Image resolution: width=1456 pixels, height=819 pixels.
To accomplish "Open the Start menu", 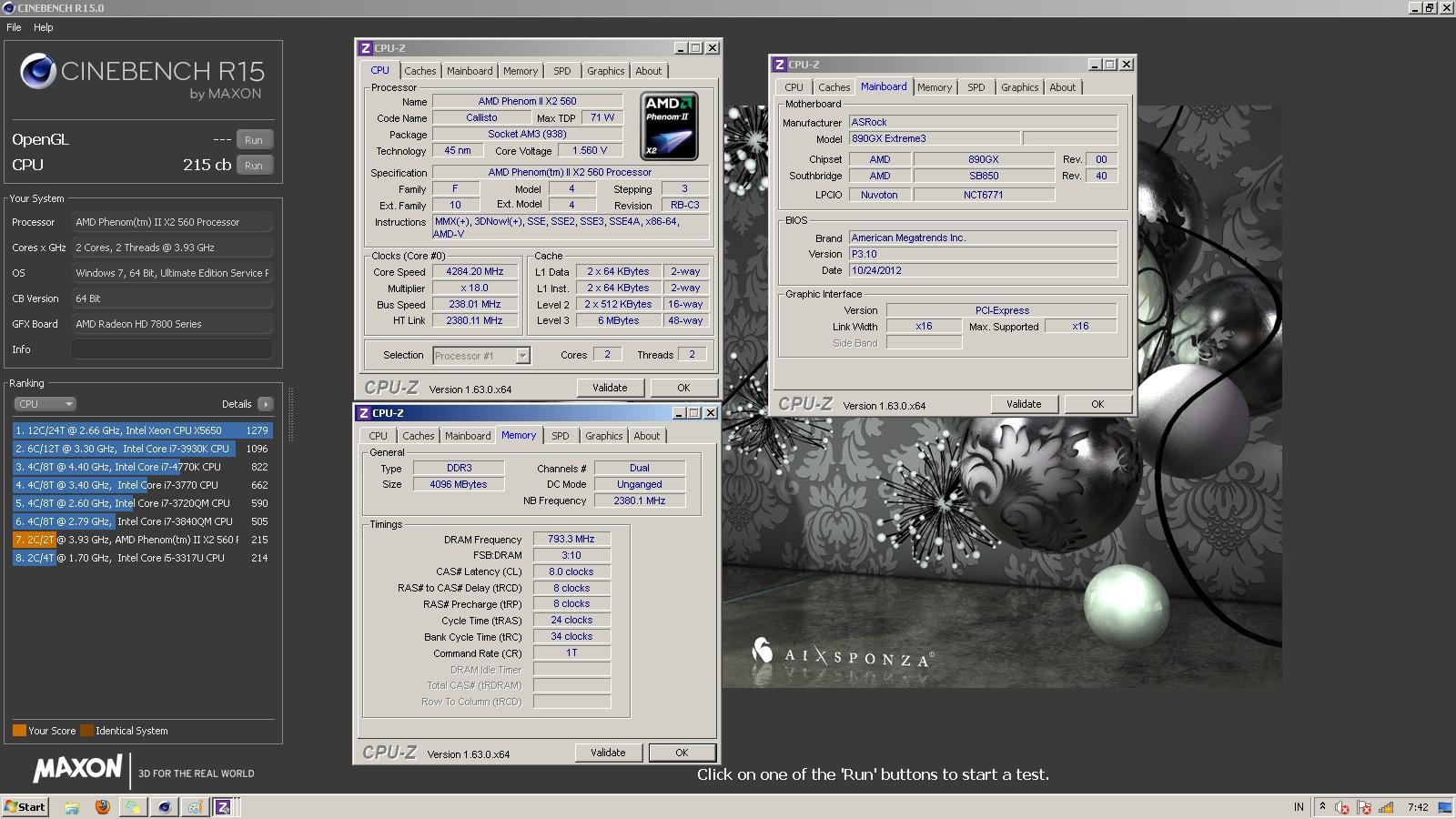I will pyautogui.click(x=25, y=807).
